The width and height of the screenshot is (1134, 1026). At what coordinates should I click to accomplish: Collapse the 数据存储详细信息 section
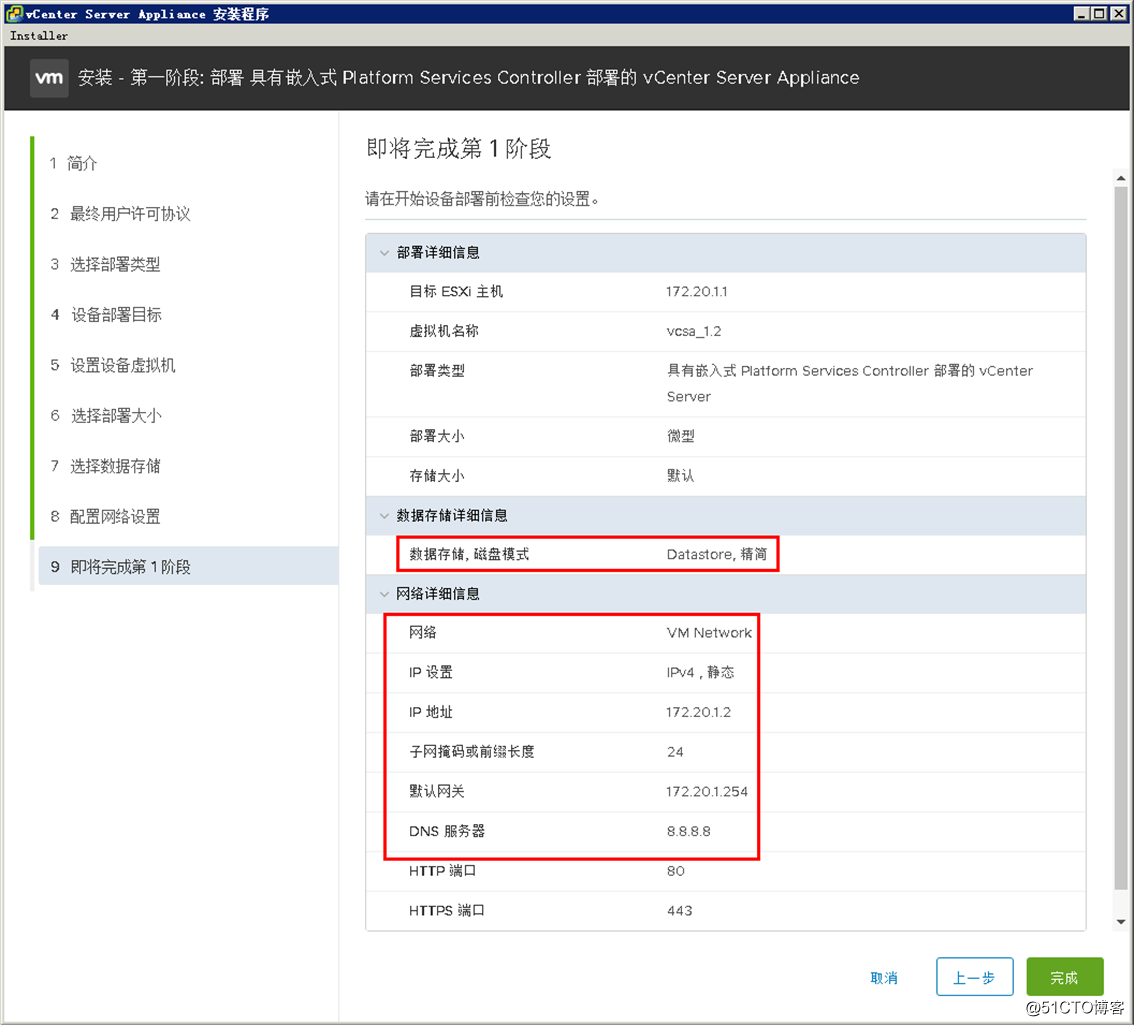tap(384, 516)
